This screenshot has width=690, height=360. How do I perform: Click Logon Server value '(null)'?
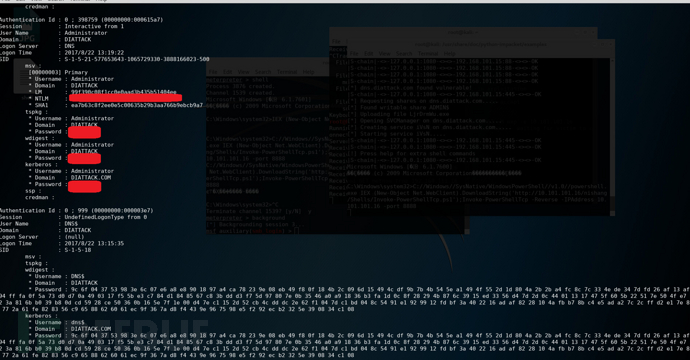(73, 237)
